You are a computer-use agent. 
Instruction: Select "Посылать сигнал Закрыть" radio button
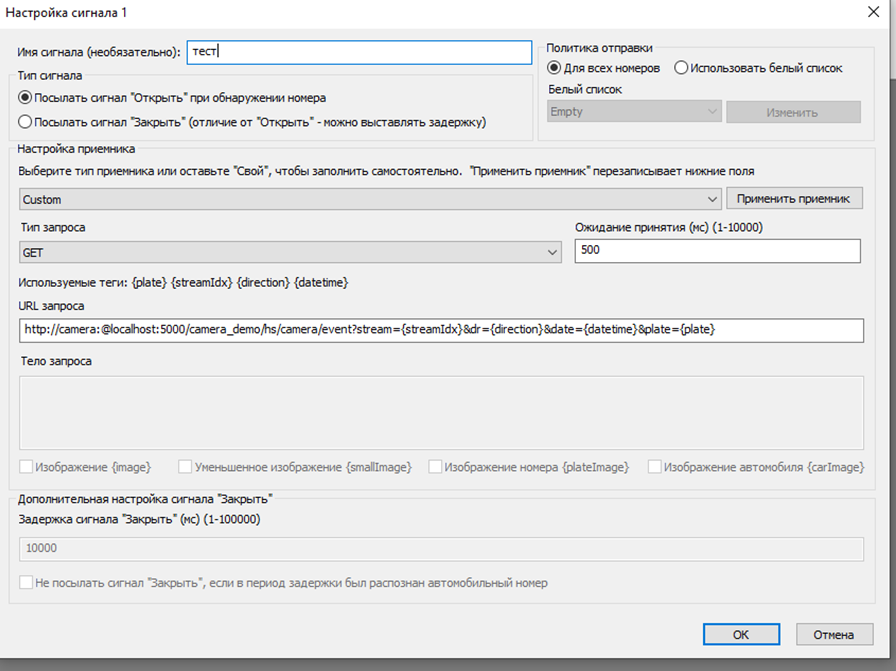(26, 122)
